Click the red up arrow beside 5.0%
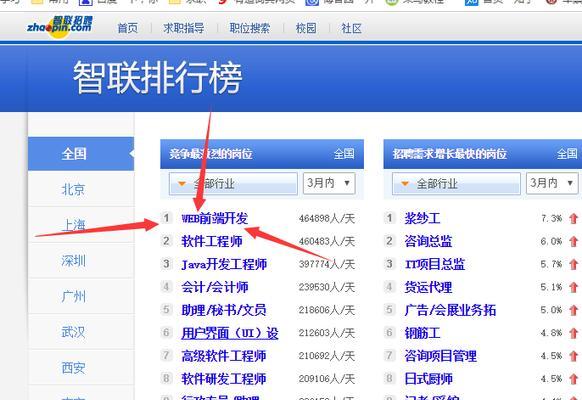 click(x=573, y=310)
